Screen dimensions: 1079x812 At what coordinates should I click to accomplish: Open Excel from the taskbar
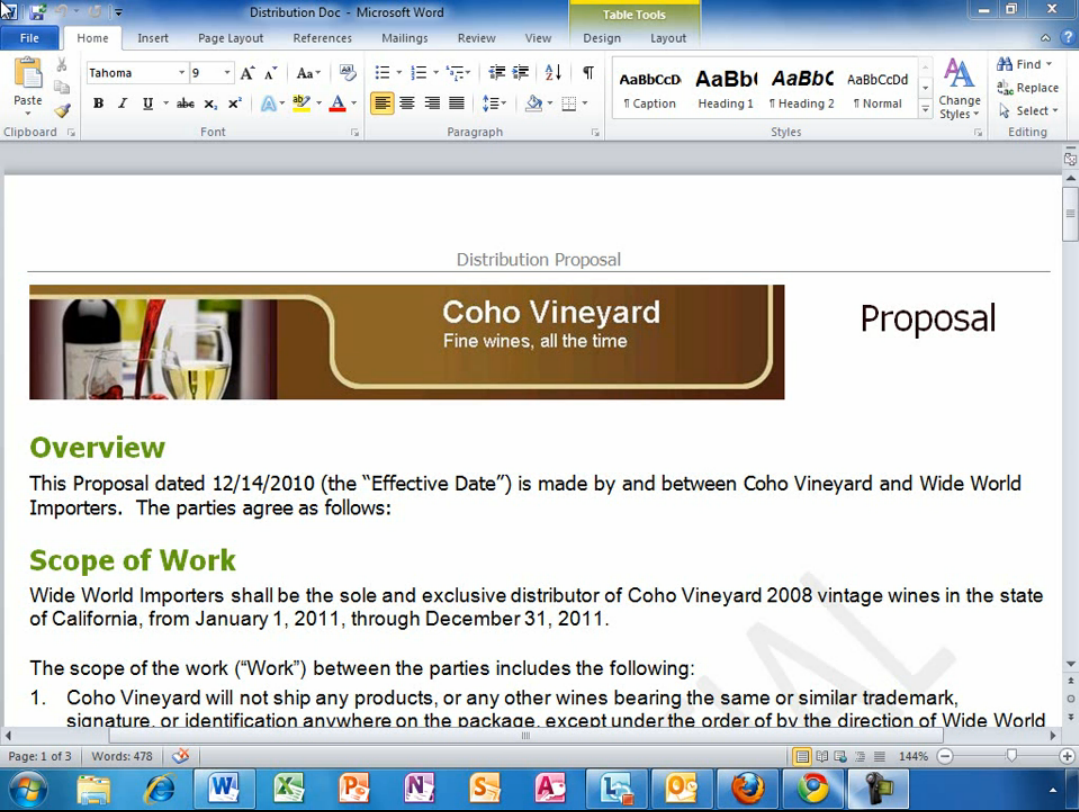point(289,789)
